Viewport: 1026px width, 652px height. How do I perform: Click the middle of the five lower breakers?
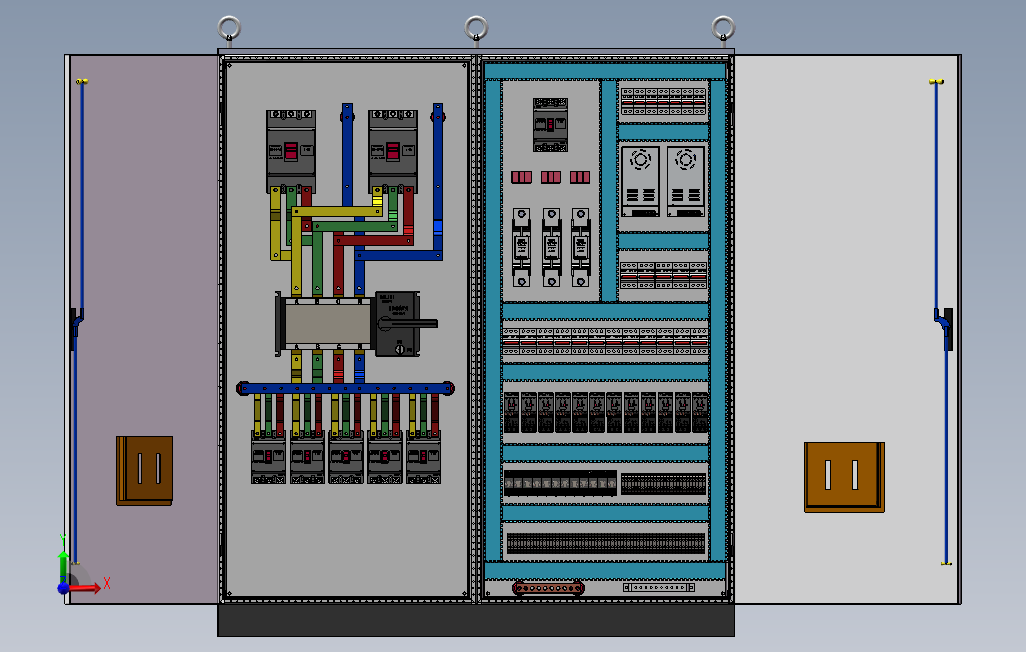[x=345, y=457]
